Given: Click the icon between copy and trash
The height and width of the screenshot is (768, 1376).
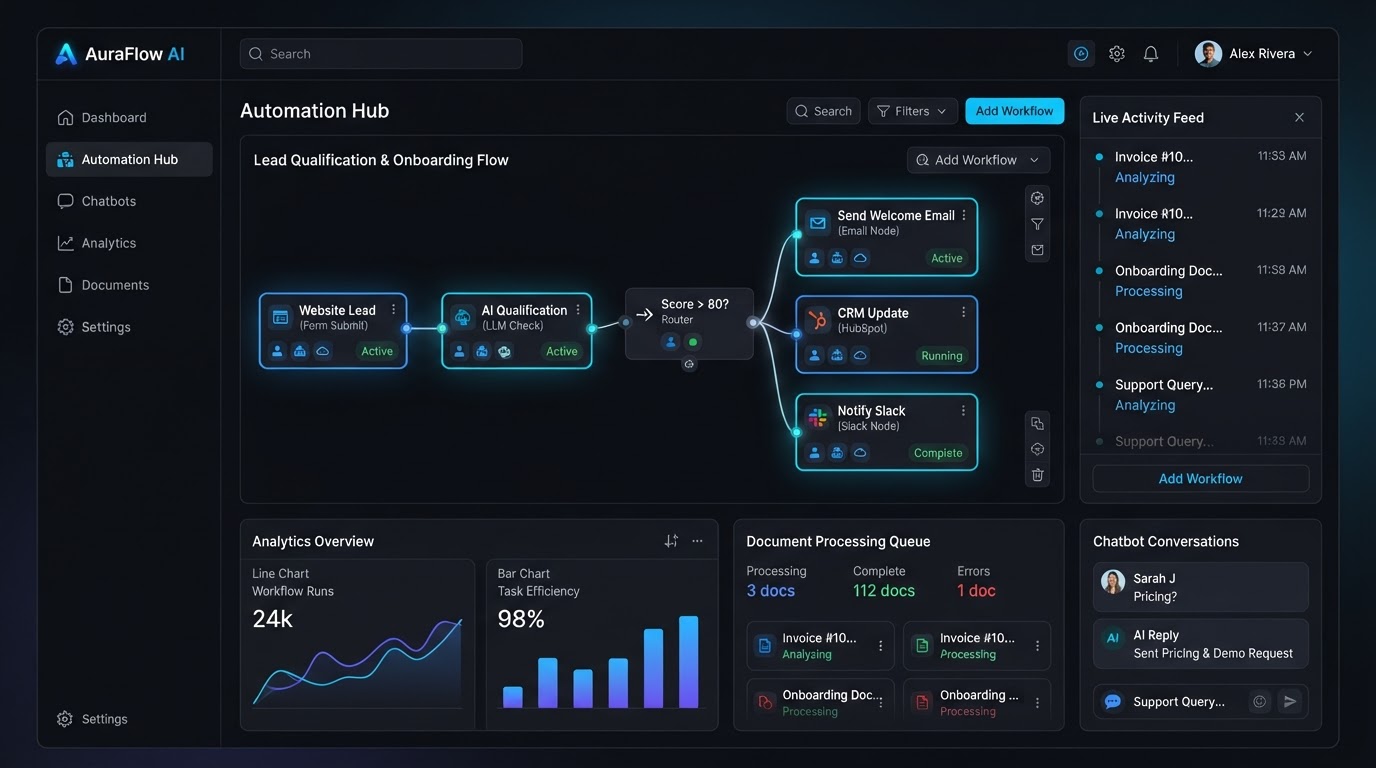Looking at the screenshot, I should (1037, 449).
